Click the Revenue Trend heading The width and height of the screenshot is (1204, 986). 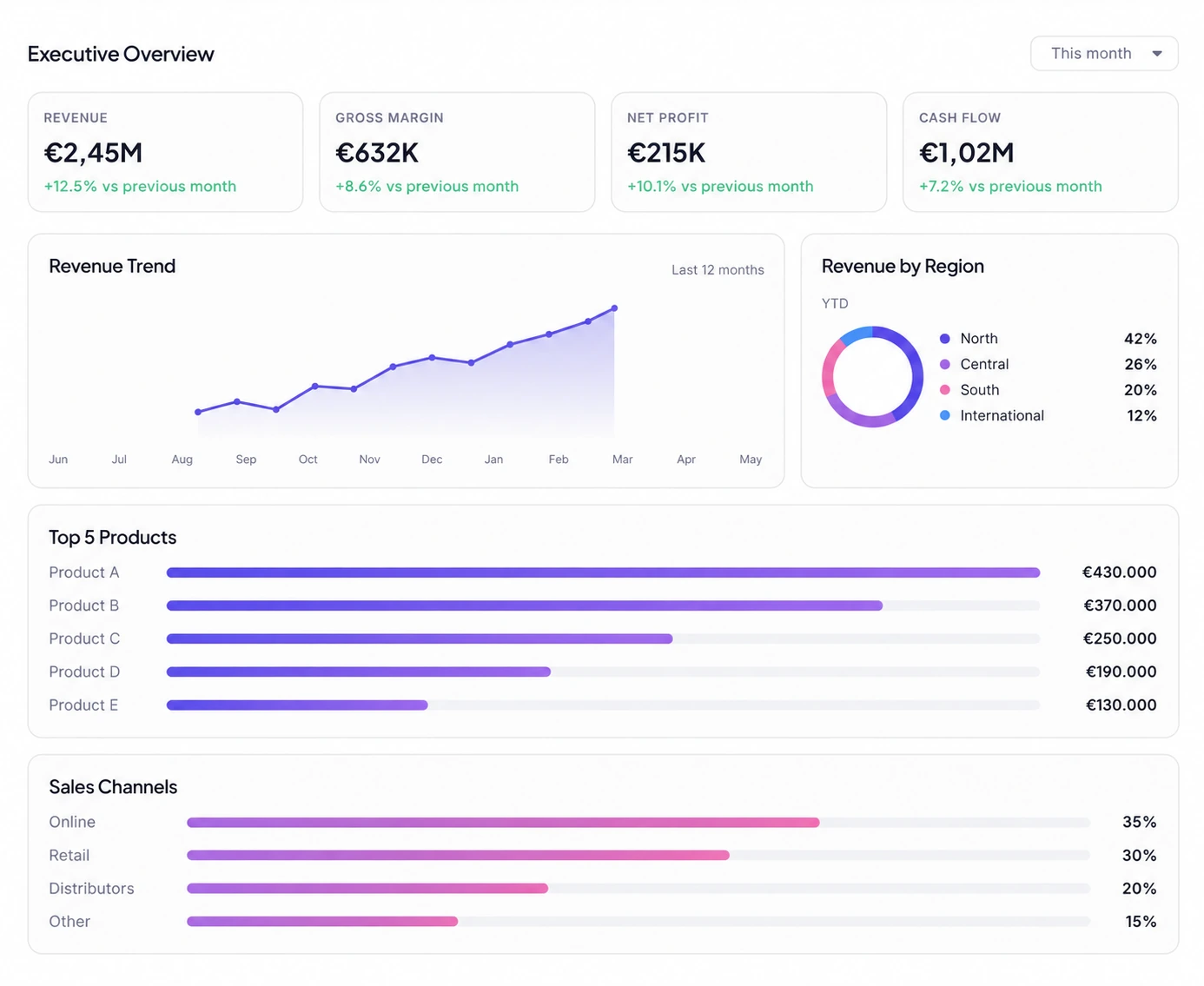coord(112,266)
